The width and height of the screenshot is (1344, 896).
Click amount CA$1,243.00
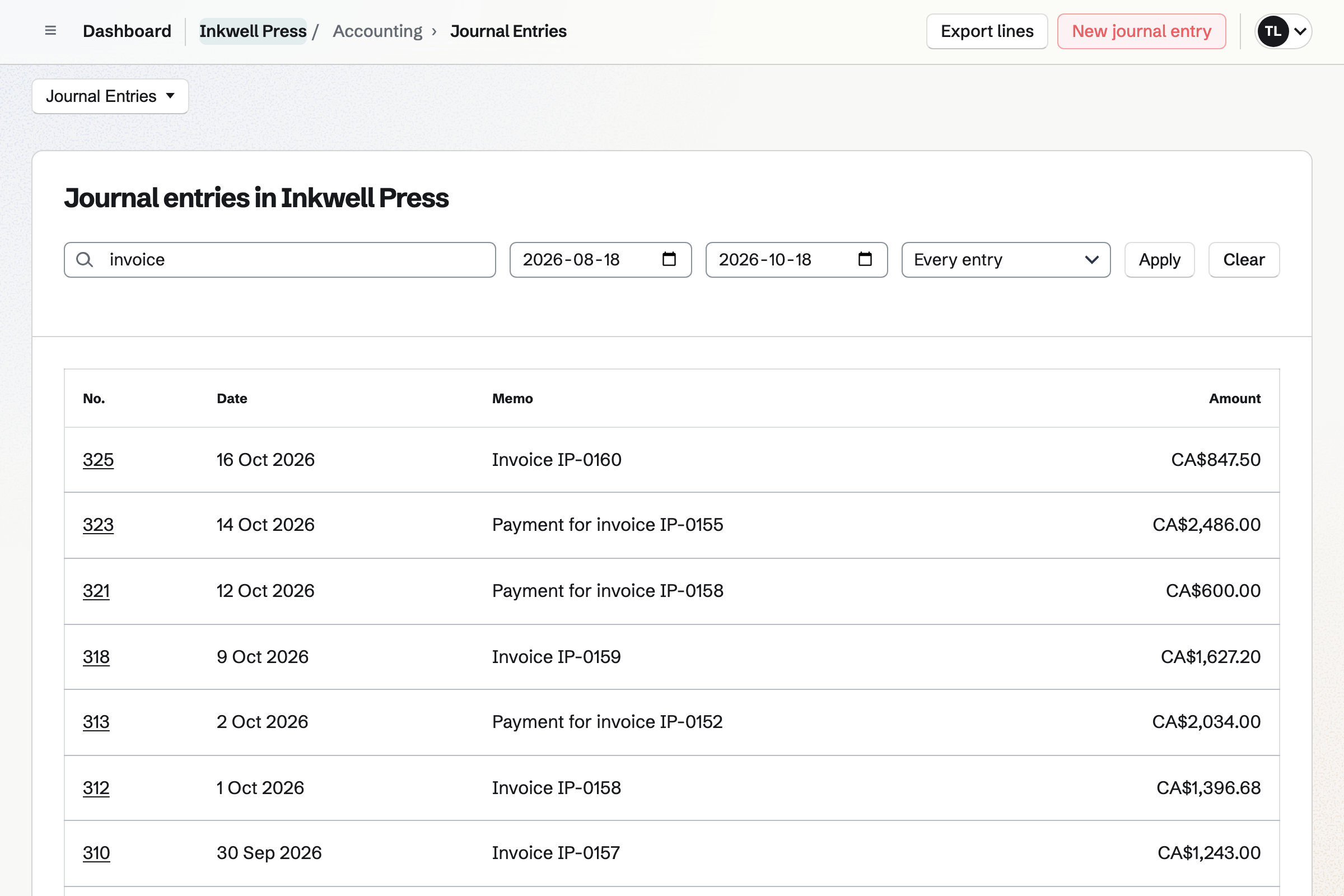tap(1209, 853)
